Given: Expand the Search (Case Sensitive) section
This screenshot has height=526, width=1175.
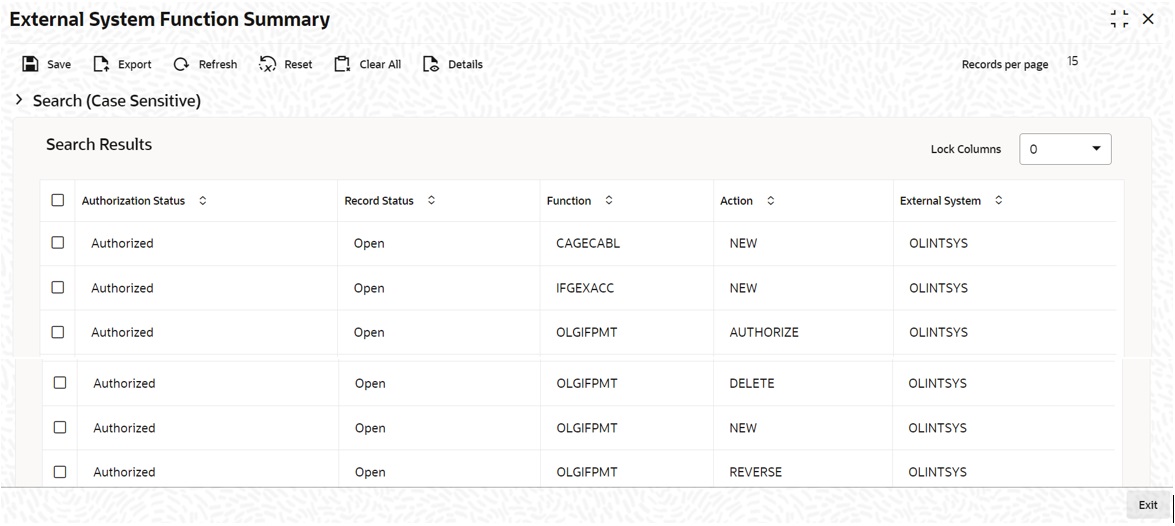Looking at the screenshot, I should coord(19,100).
